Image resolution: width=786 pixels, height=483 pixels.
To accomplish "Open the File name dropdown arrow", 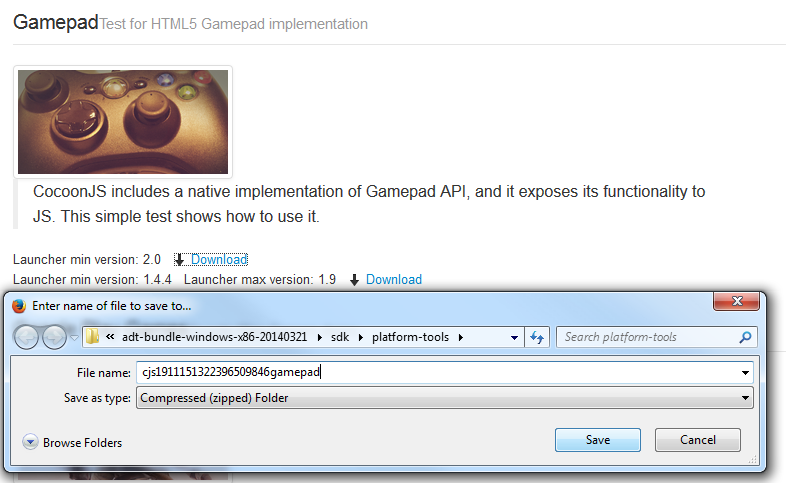I will click(x=745, y=373).
